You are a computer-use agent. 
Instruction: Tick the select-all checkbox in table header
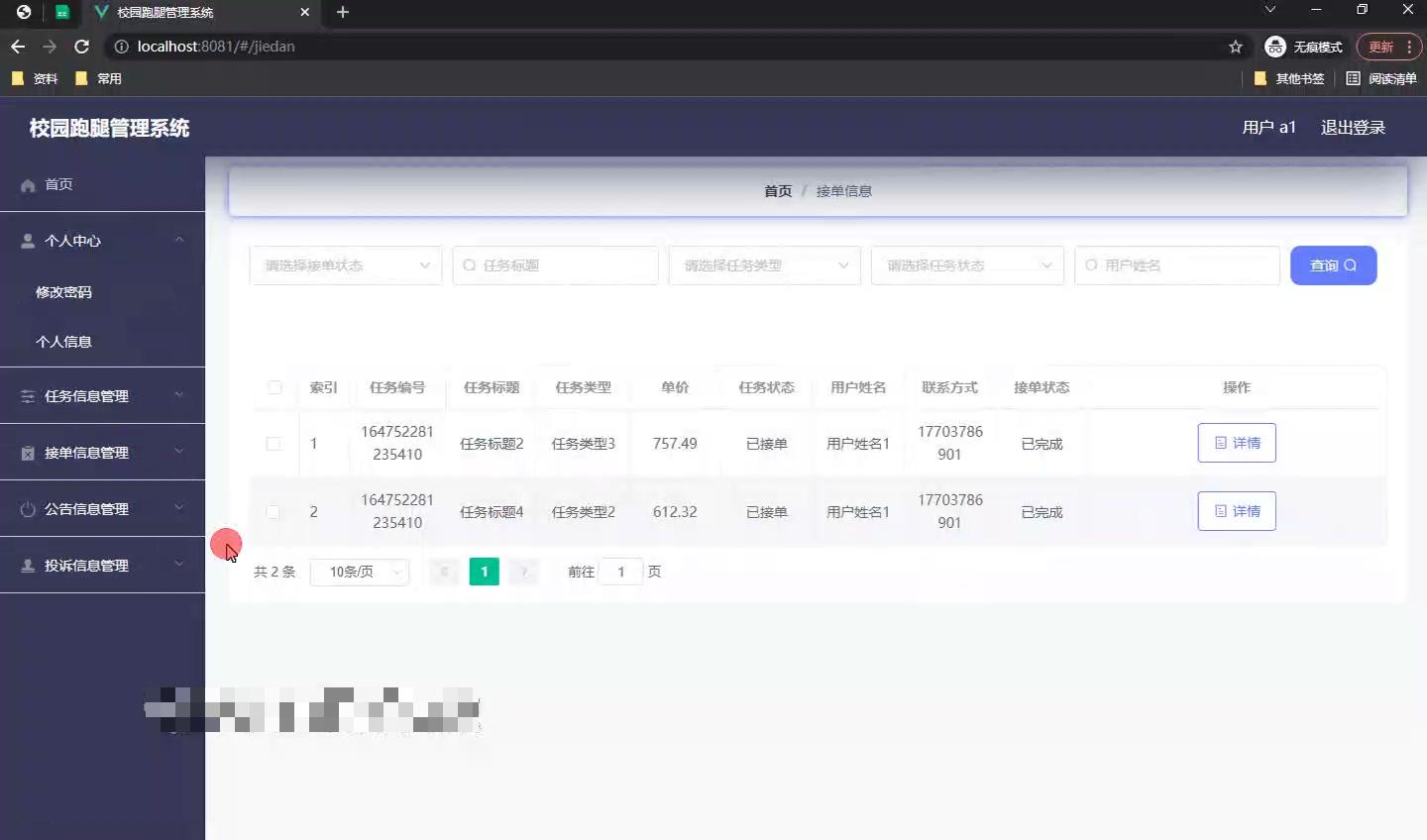pos(274,387)
